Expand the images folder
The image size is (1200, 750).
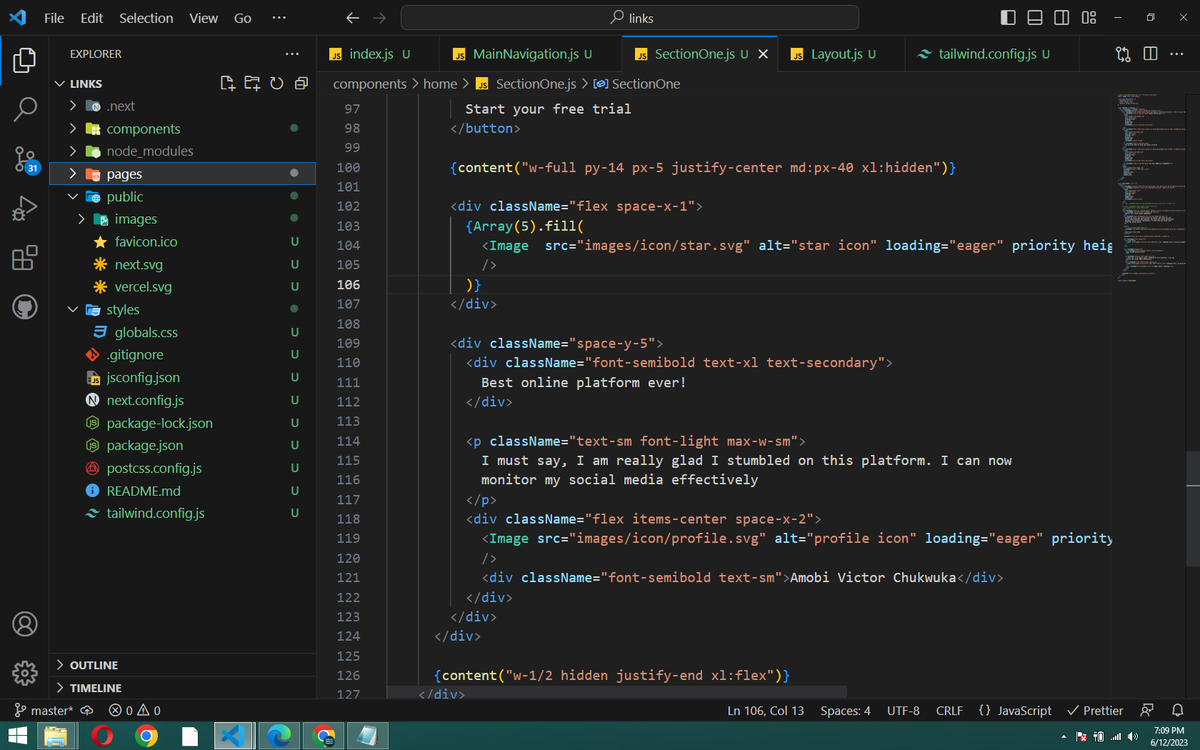pos(81,219)
